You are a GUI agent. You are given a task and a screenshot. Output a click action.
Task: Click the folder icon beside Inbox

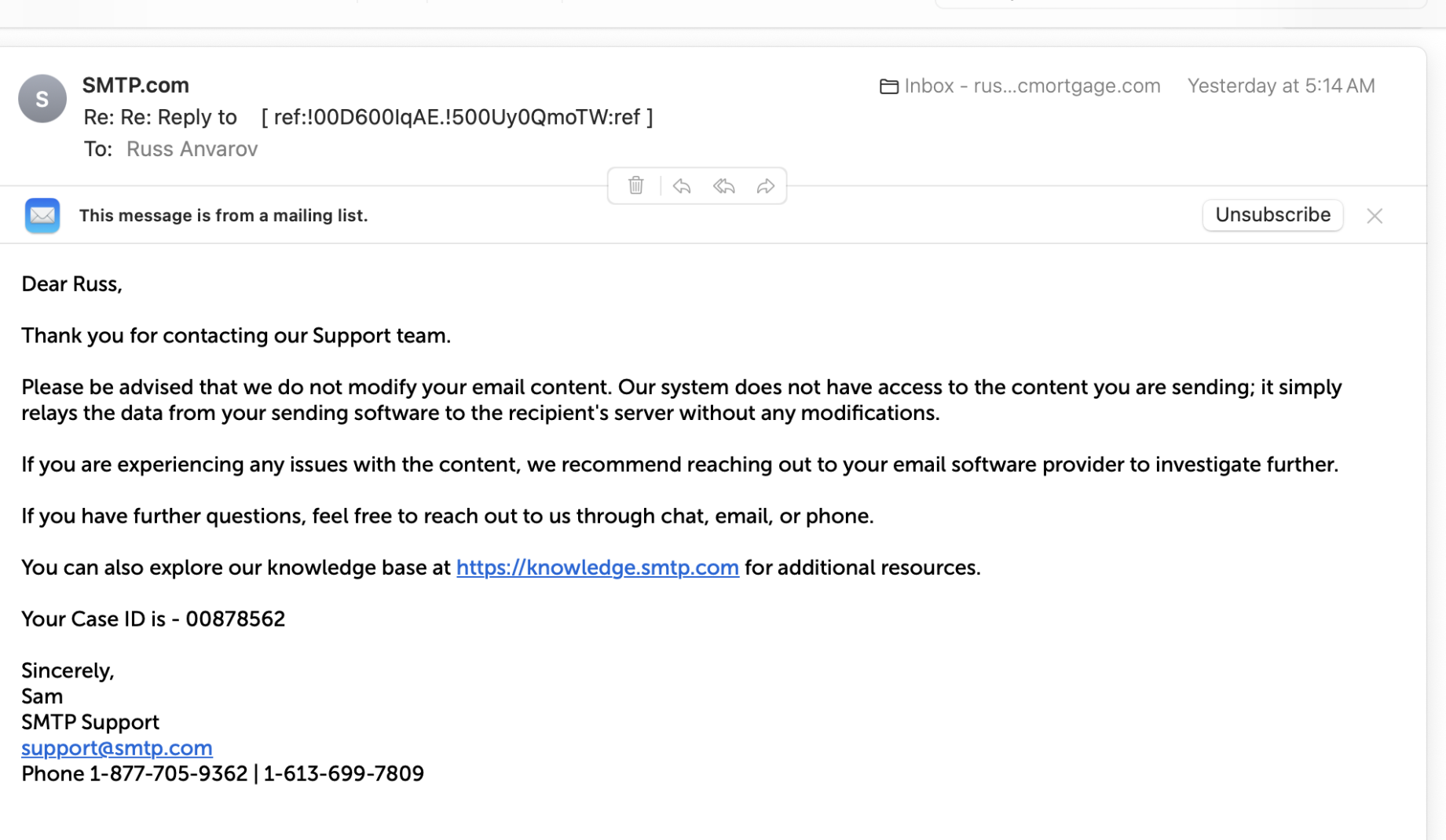point(888,86)
